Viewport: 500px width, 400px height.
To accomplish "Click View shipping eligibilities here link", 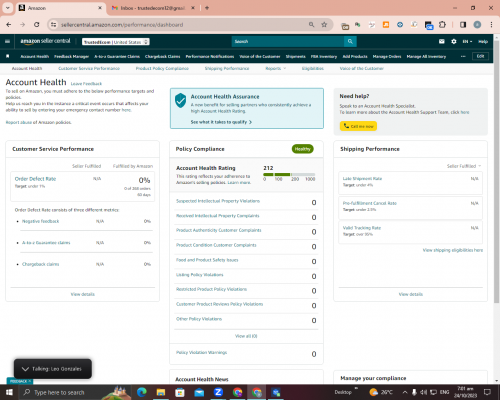I will tap(453, 250).
